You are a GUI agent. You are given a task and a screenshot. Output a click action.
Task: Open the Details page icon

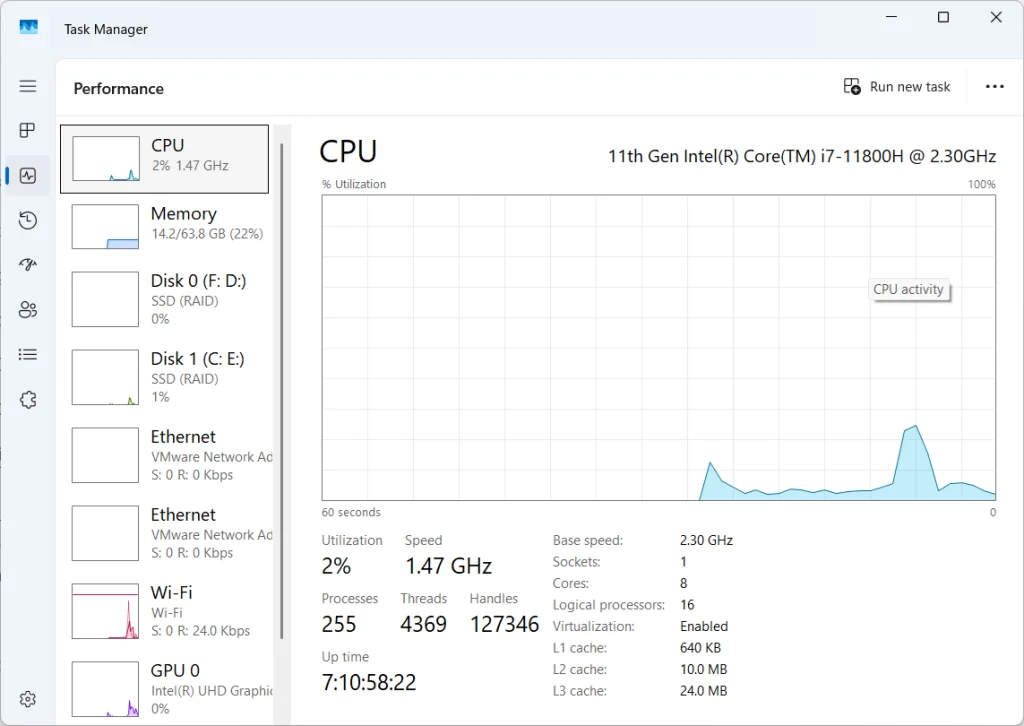[x=28, y=355]
